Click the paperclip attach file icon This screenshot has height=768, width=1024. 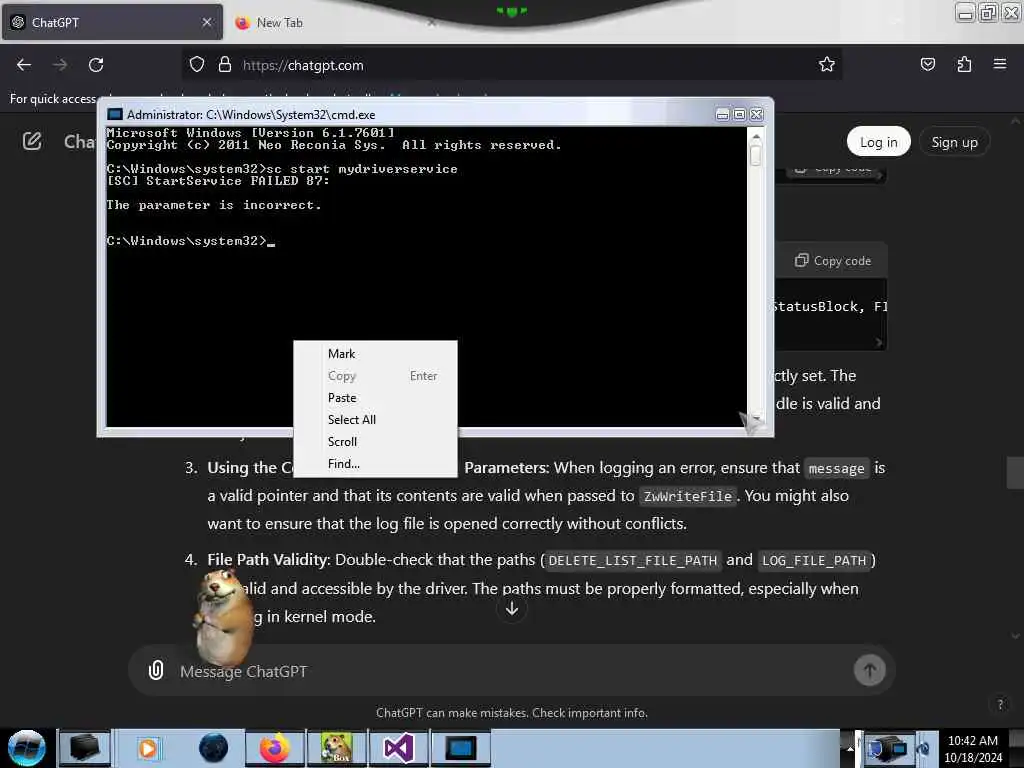pyautogui.click(x=155, y=670)
